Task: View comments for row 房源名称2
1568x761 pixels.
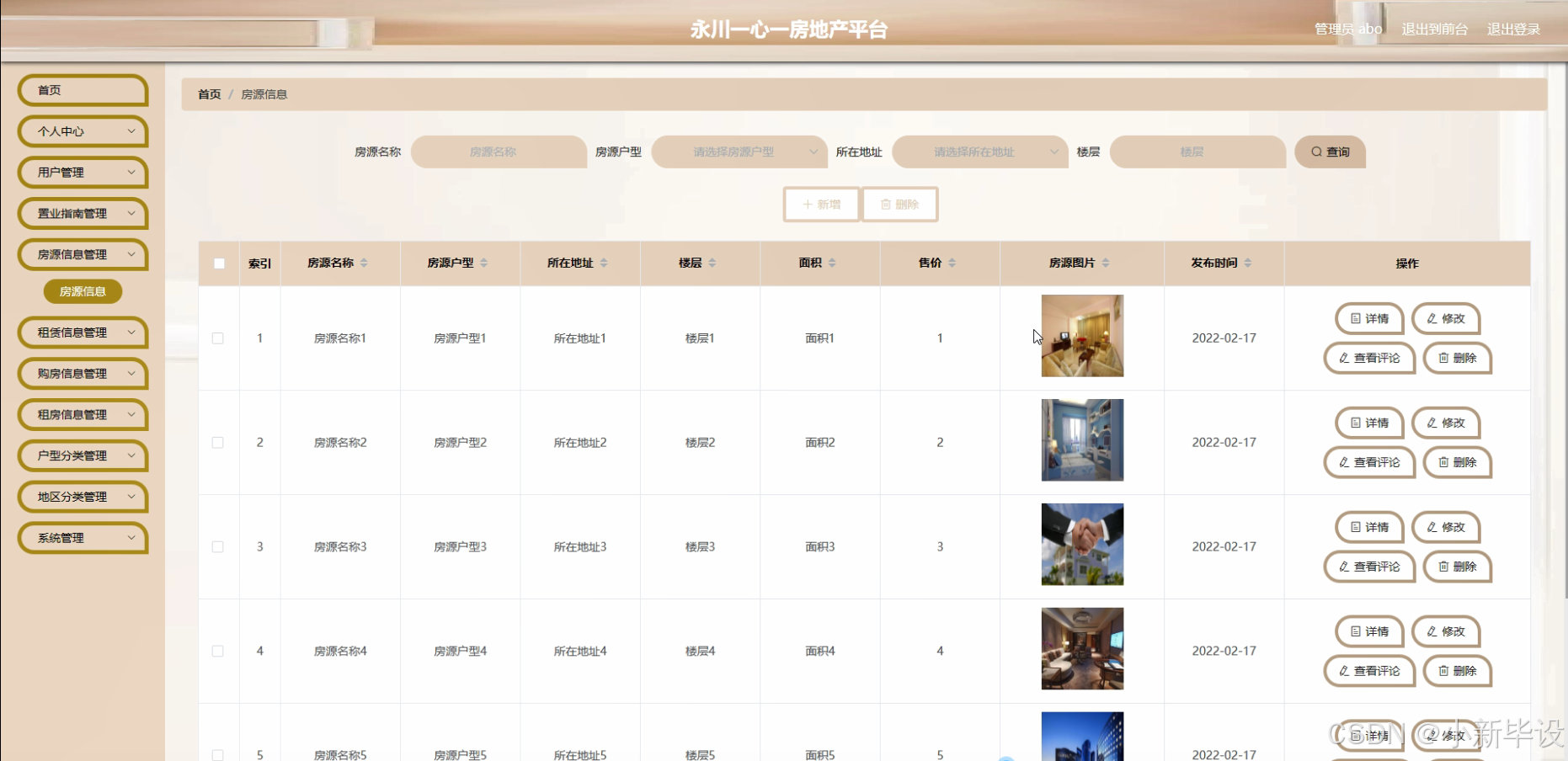Action: click(x=1369, y=462)
